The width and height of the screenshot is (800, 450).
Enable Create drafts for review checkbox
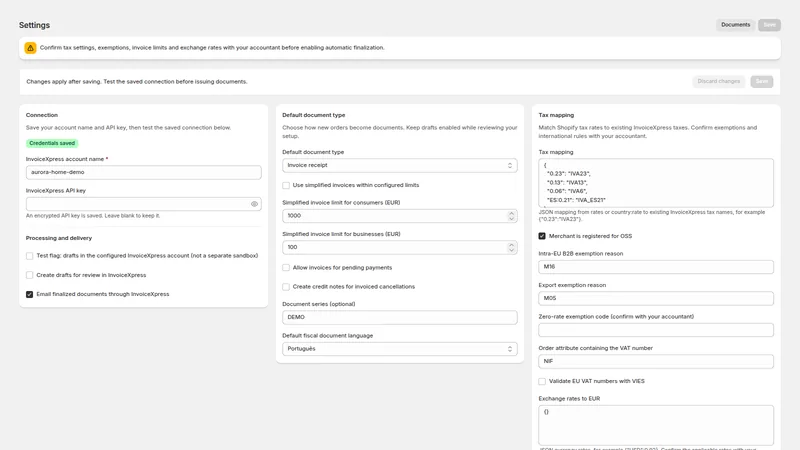coord(30,275)
